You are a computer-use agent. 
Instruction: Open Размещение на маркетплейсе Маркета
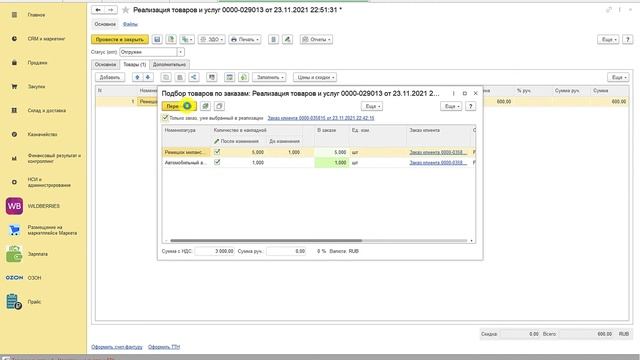click(52, 230)
